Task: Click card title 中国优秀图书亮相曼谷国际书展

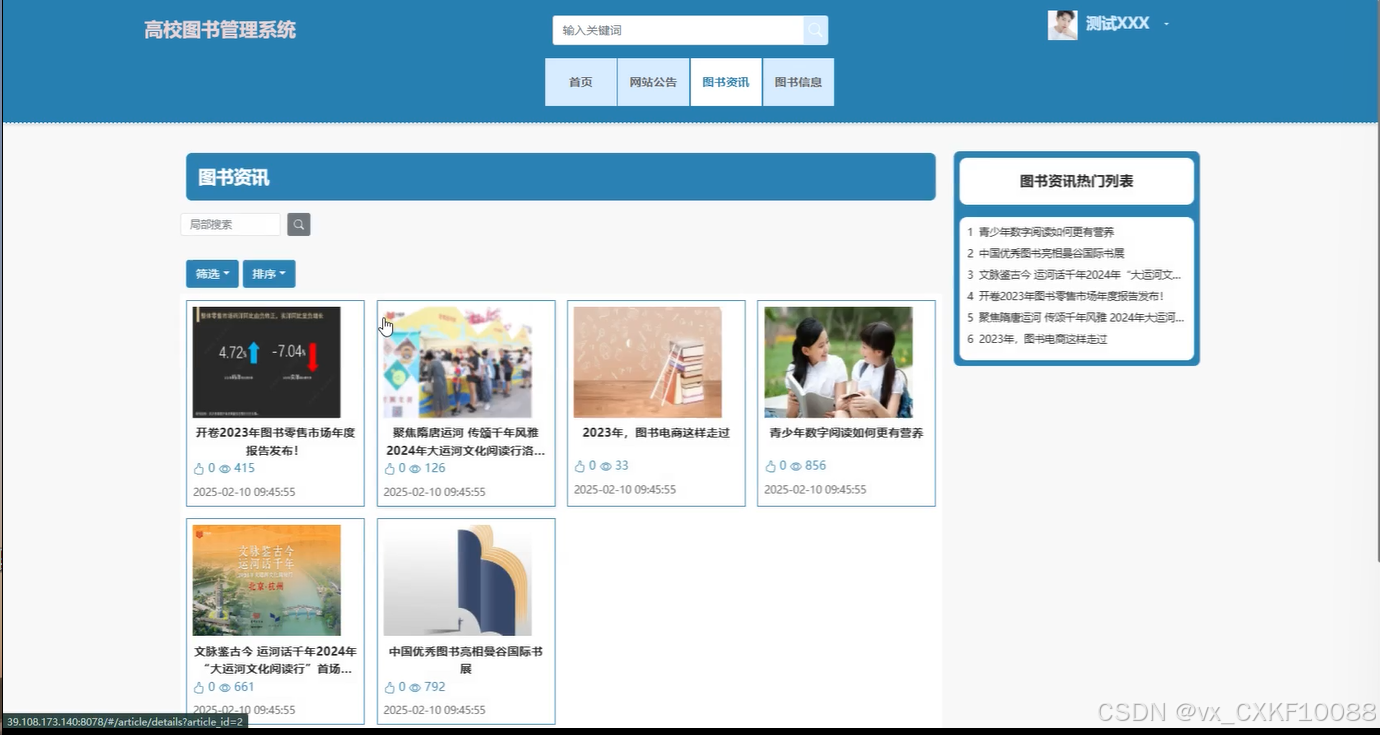Action: click(466, 660)
